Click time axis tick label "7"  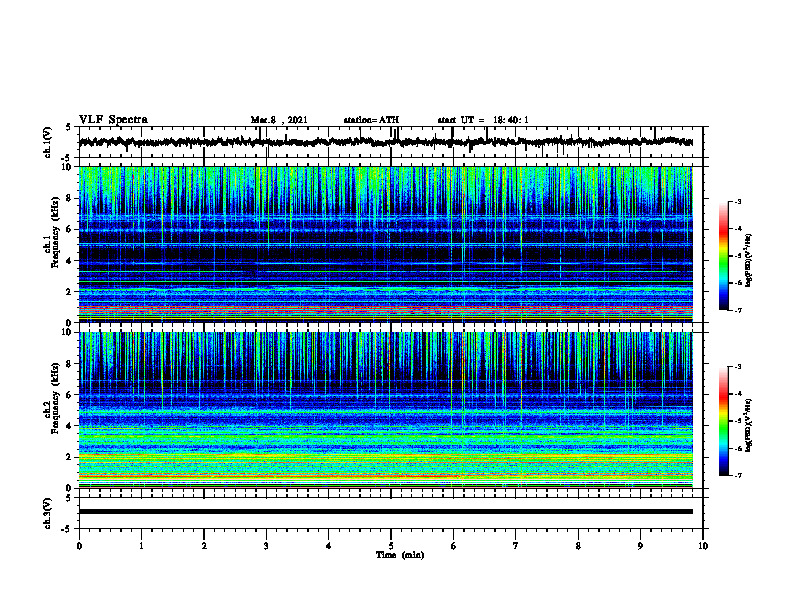point(516,546)
